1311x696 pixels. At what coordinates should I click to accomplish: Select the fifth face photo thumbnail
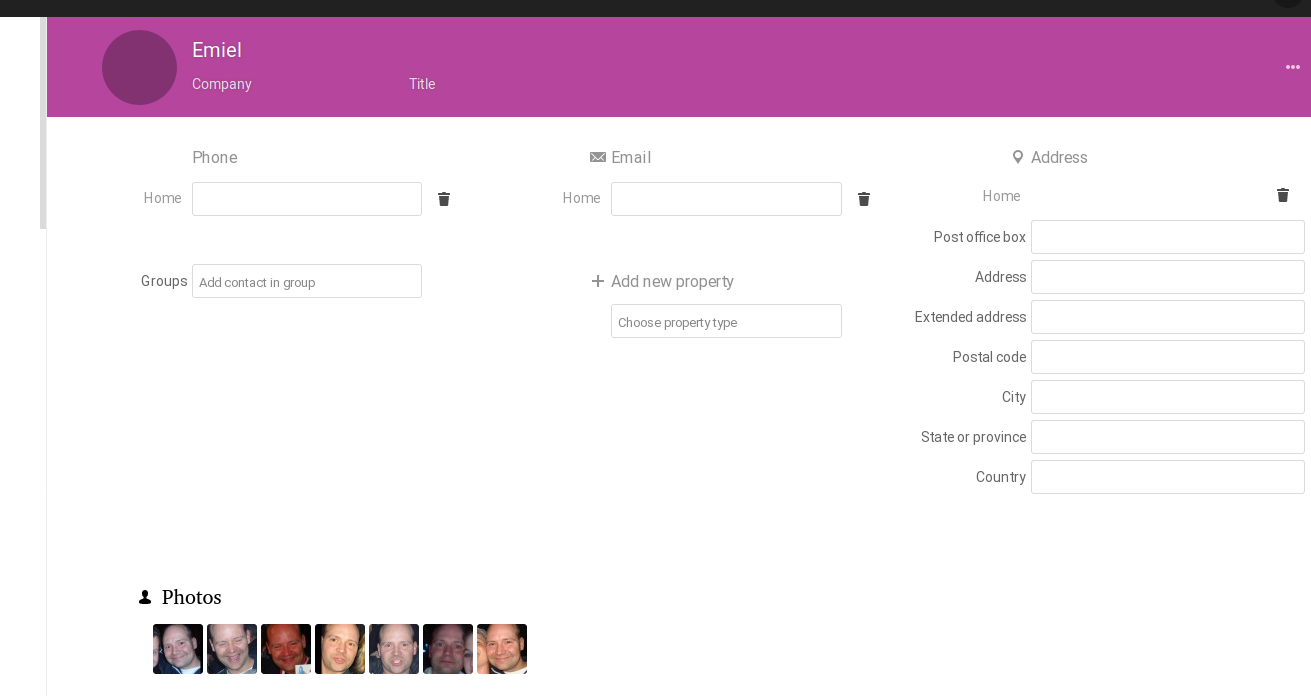pos(394,649)
